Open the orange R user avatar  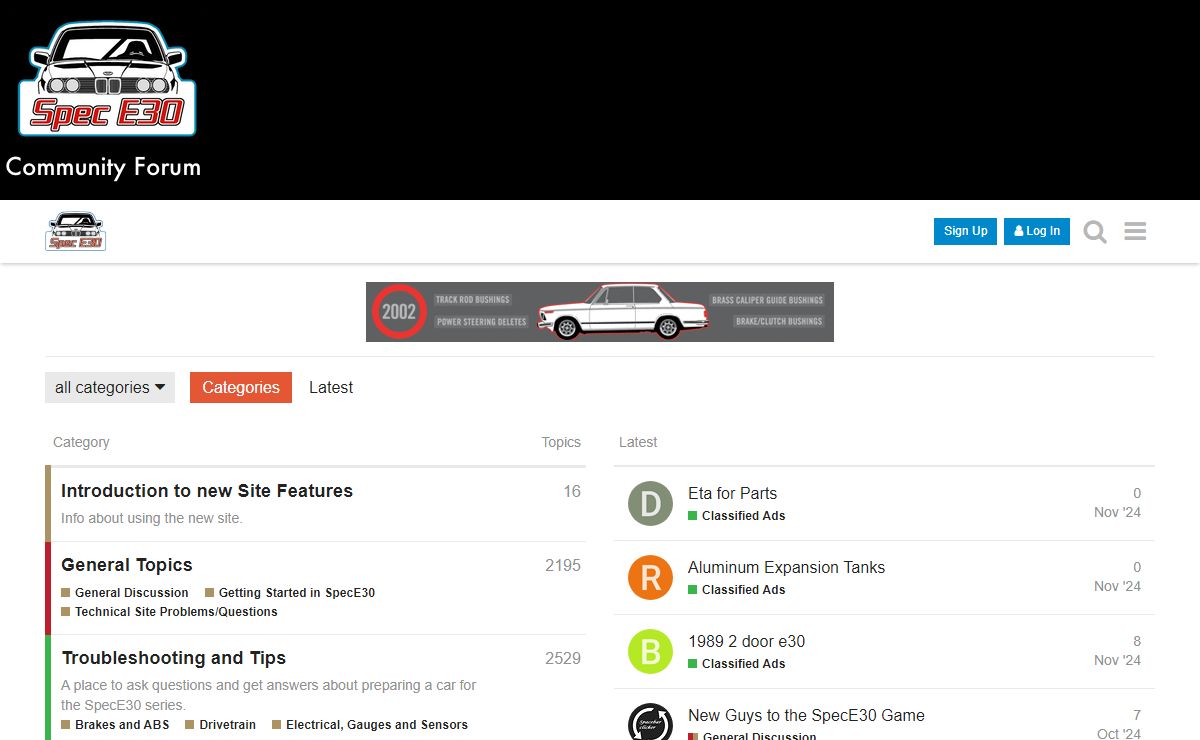pos(650,578)
